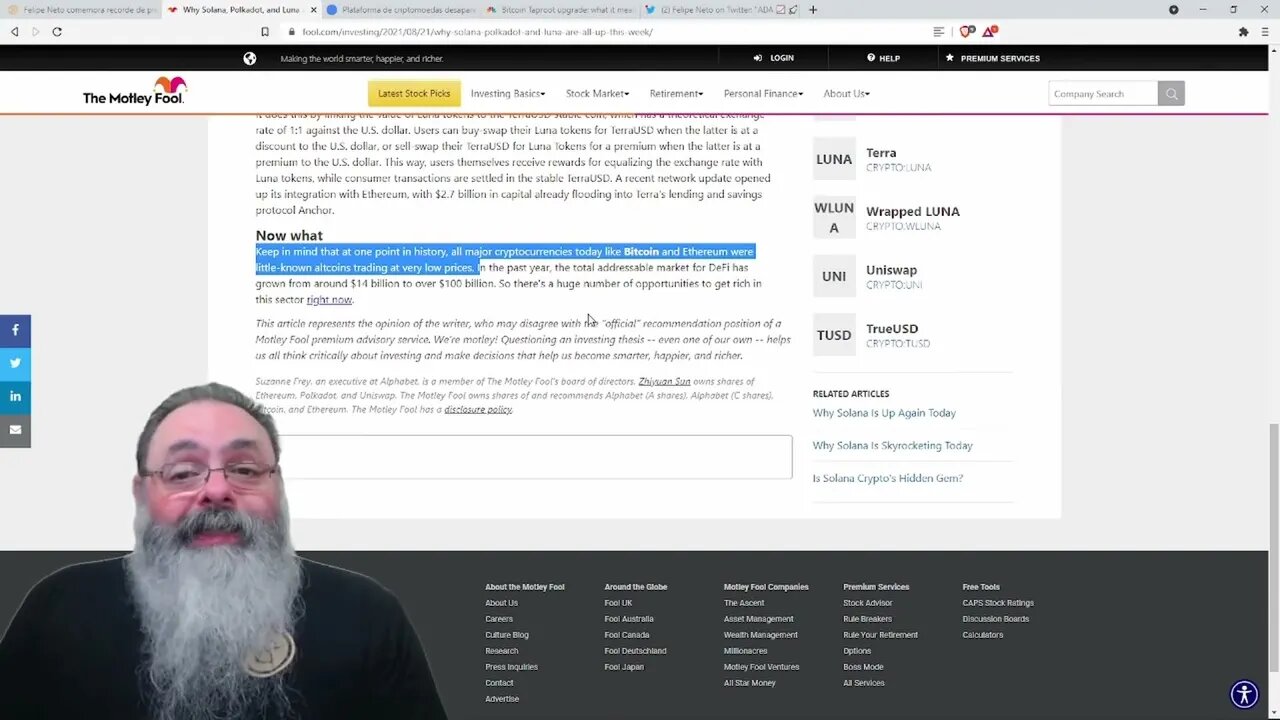Viewport: 1280px width, 720px height.
Task: Click the globe icon in the top bar
Action: [x=249, y=58]
